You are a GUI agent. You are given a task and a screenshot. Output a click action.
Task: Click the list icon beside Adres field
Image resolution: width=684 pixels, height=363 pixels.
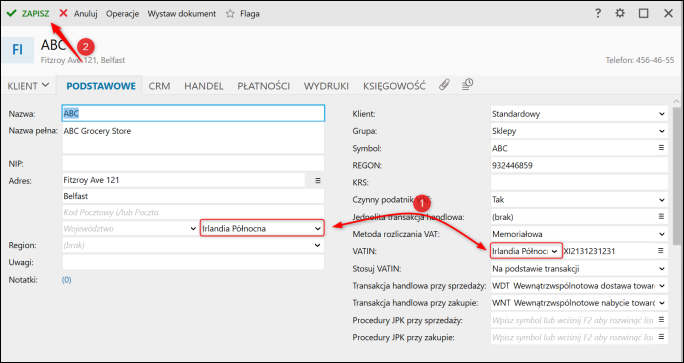(x=318, y=180)
